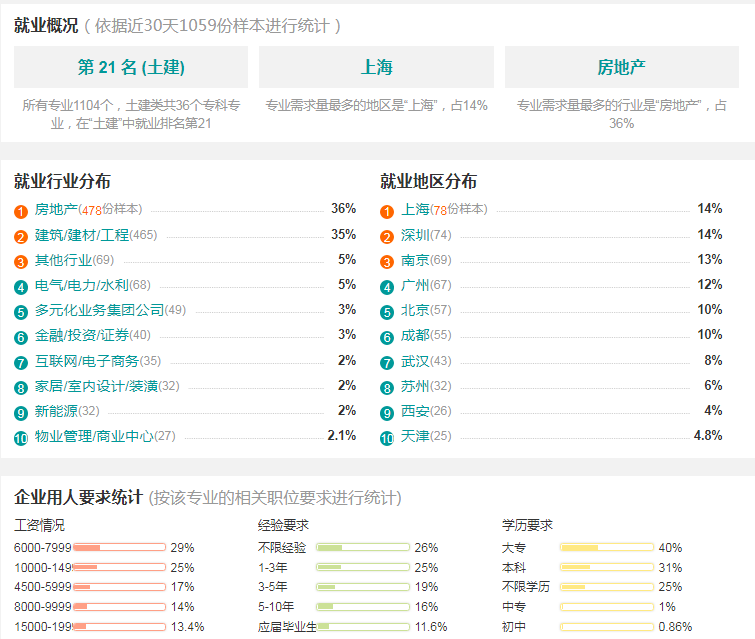Click the 不限学历 education label
755x639 pixels.
[x=526, y=587]
